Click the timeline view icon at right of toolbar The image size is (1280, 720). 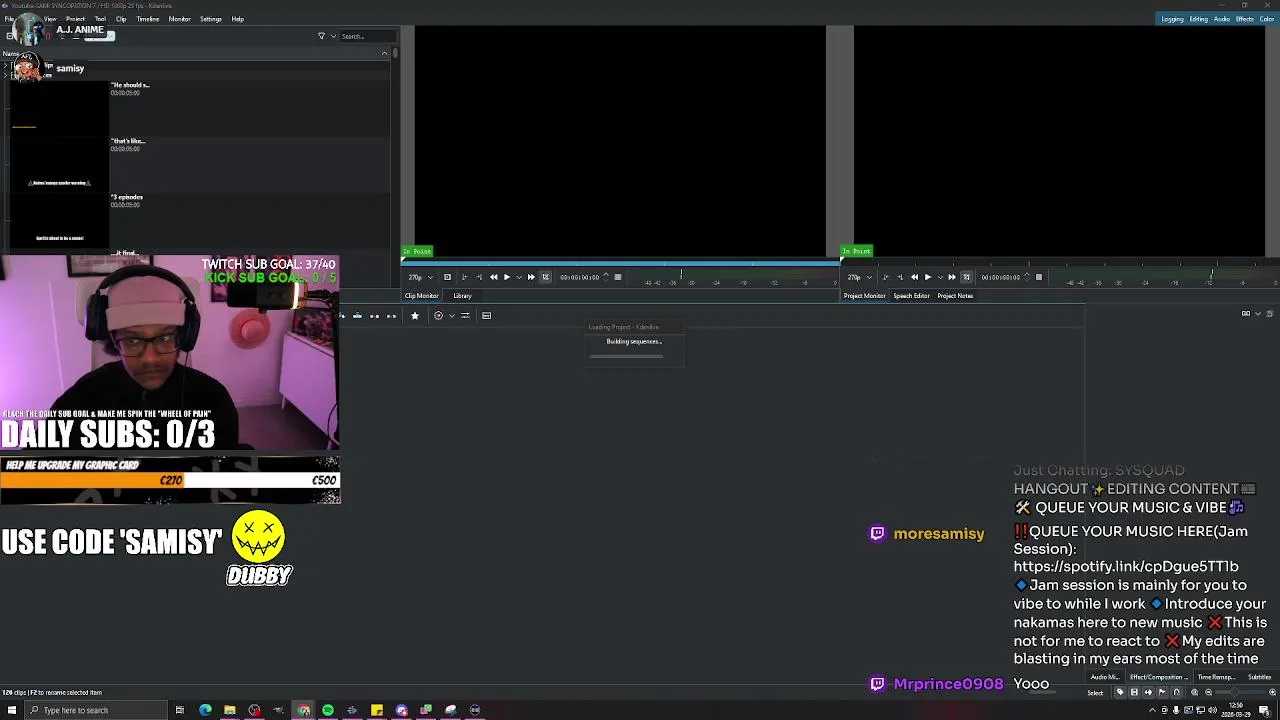(x=1246, y=314)
